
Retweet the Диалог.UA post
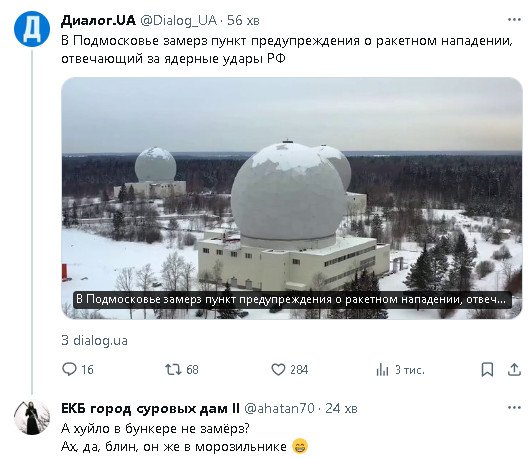173,369
